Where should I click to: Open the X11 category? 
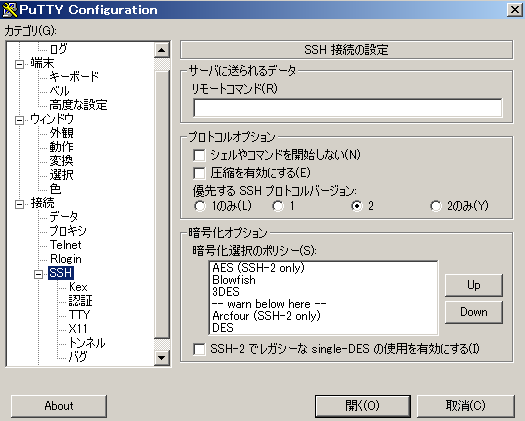[78, 329]
